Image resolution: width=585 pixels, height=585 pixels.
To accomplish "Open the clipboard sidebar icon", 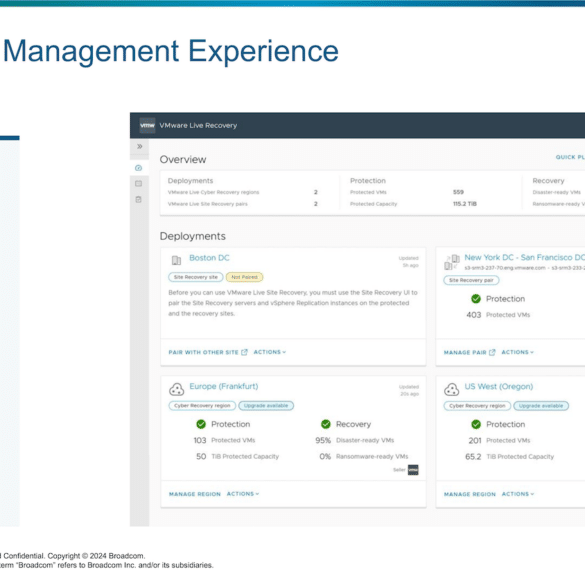I will tap(138, 199).
